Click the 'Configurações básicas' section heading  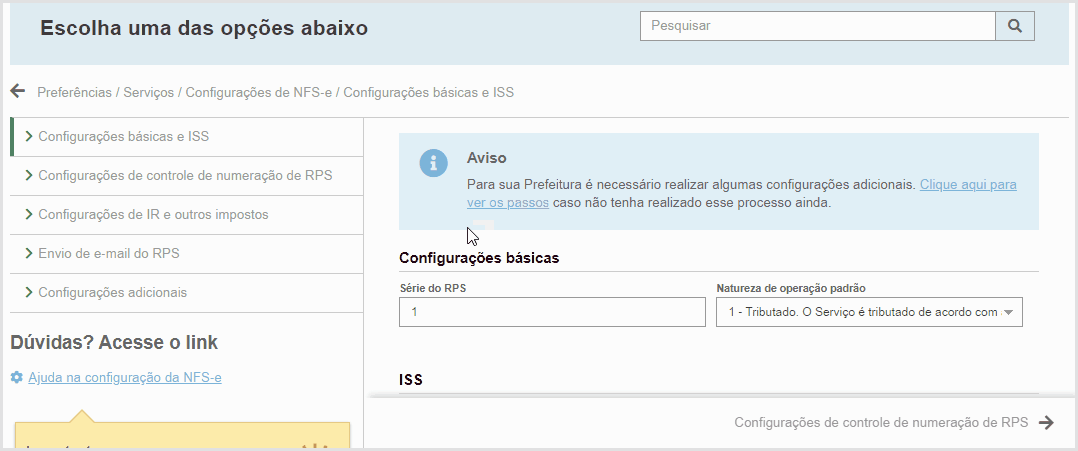[479, 258]
